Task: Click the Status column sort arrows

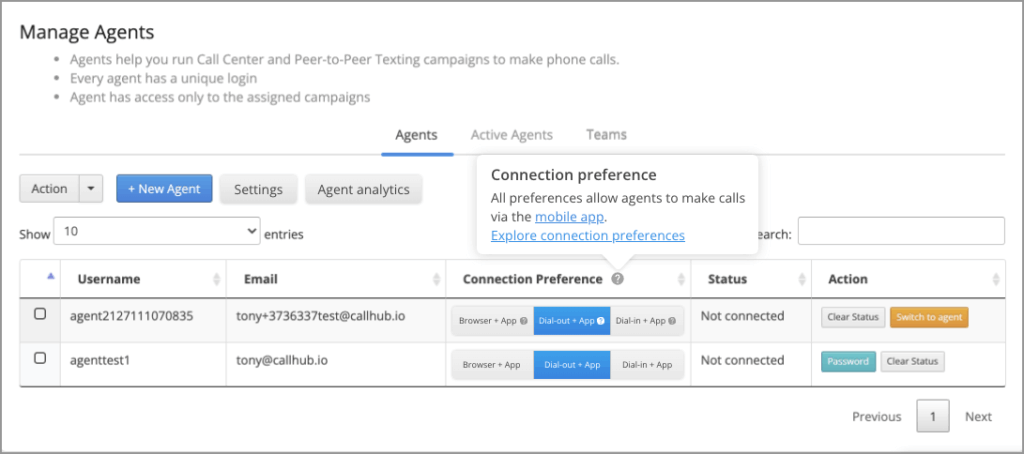Action: pos(802,279)
